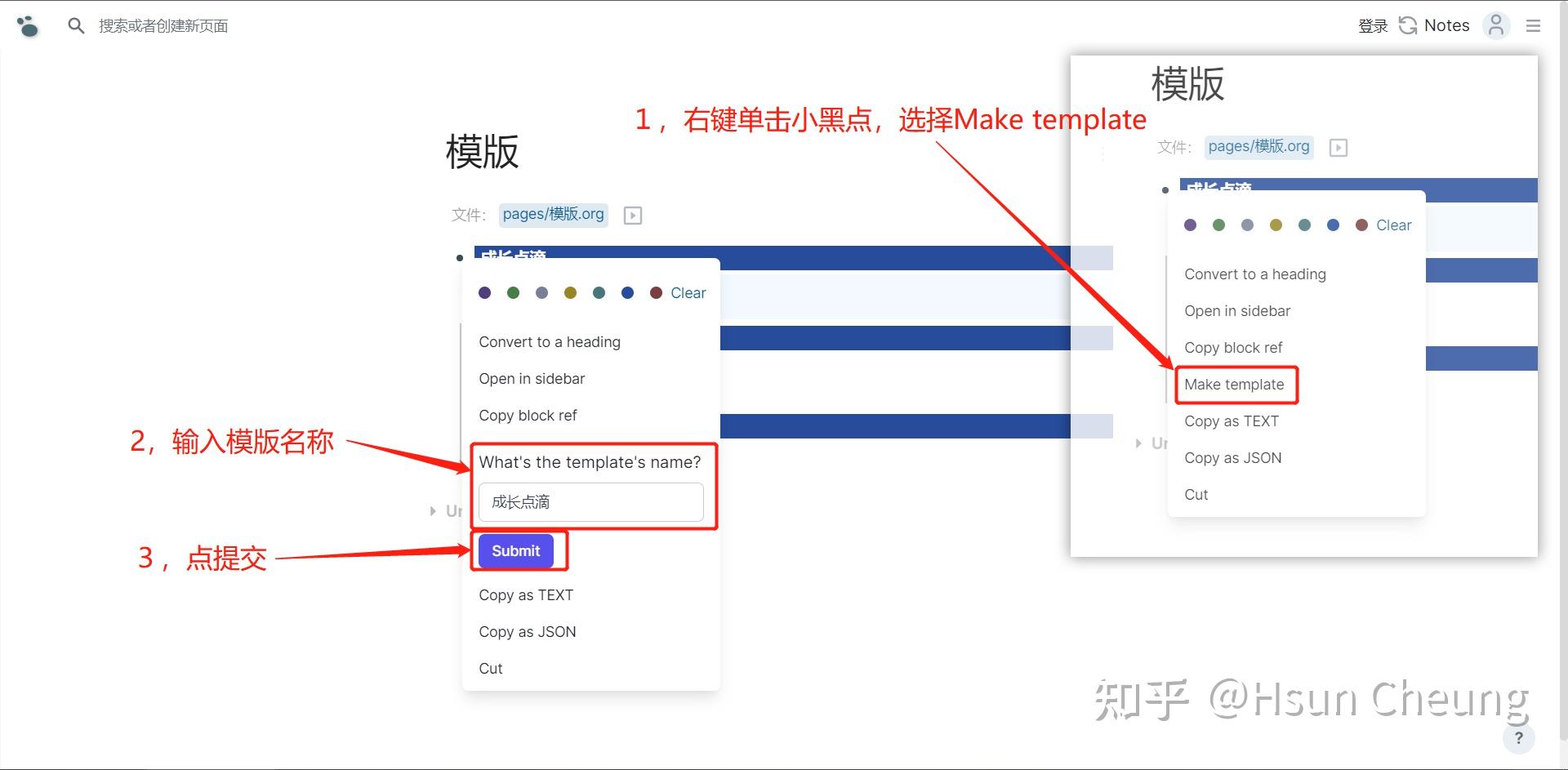This screenshot has height=770, width=1568.
Task: Open the hamburger menu top right
Action: [1534, 25]
